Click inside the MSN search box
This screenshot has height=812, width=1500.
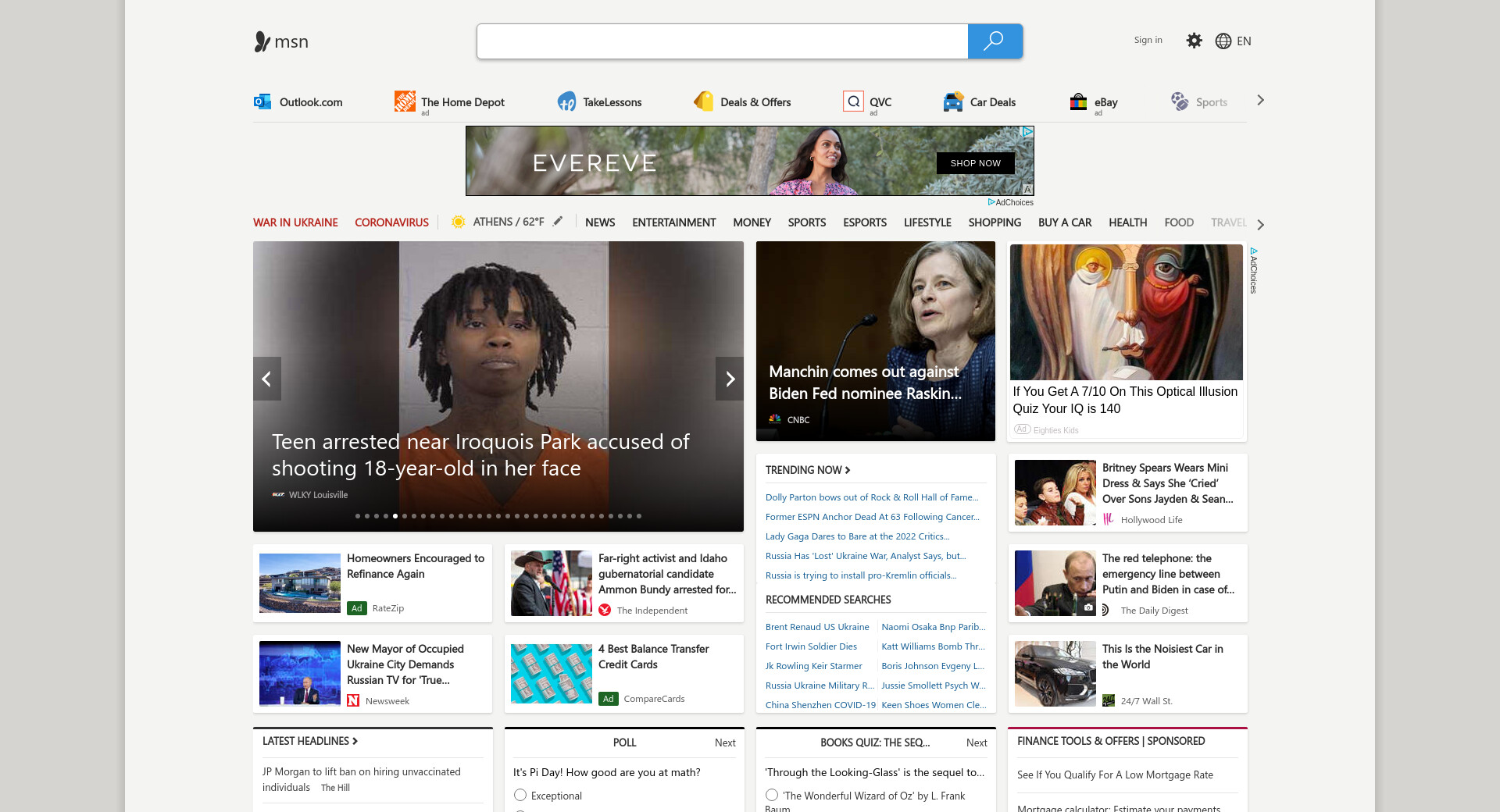coord(722,41)
